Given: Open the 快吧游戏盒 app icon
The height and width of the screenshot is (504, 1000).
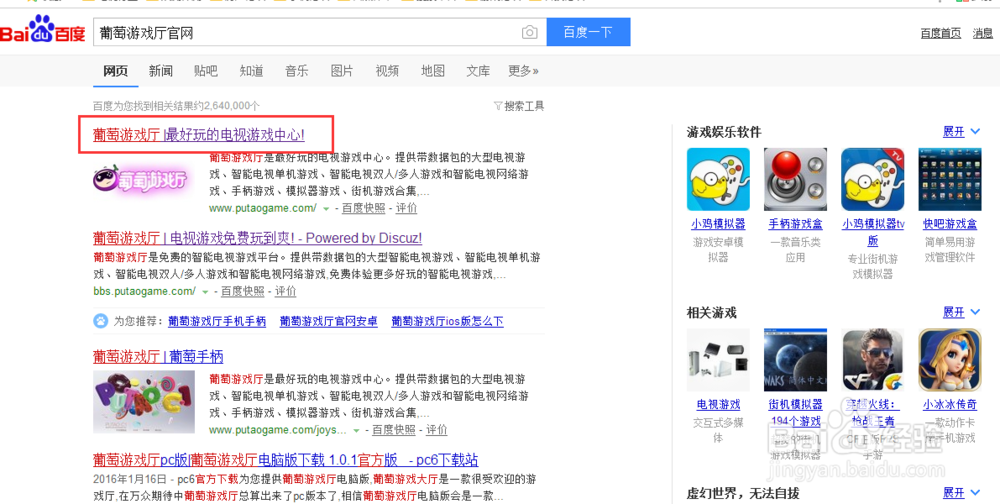Looking at the screenshot, I should 950,179.
